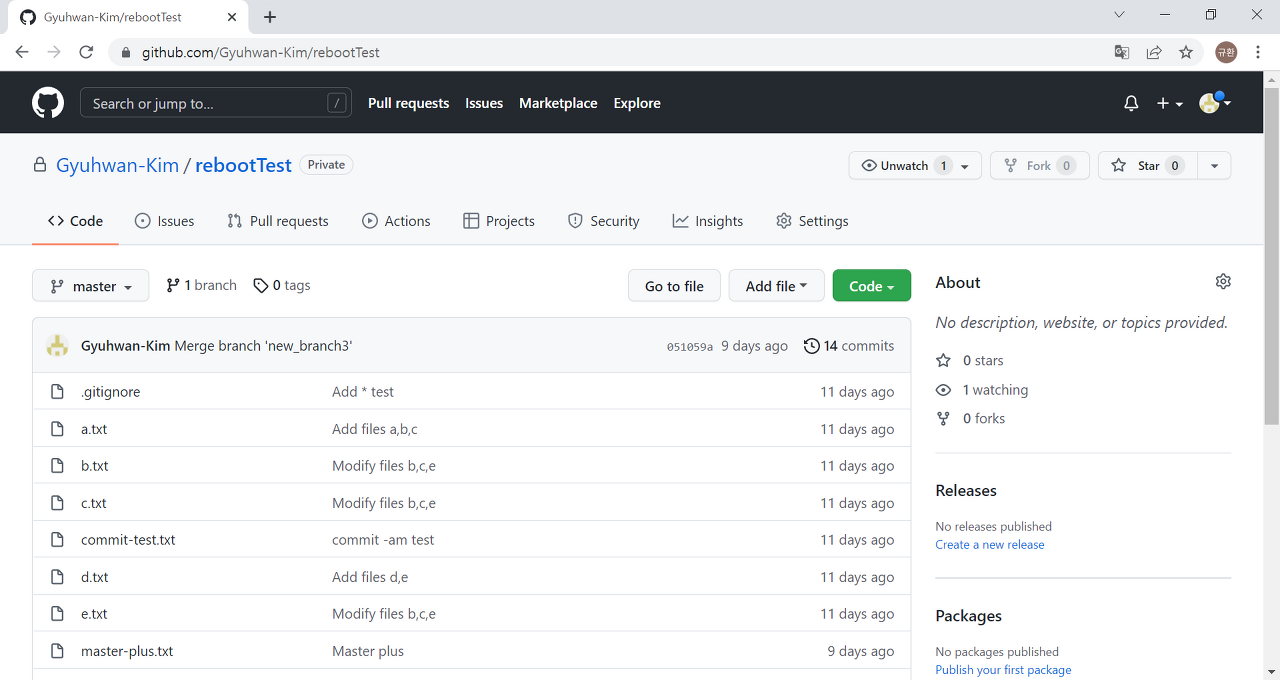
Task: Open the tab search chevron
Action: click(1119, 14)
